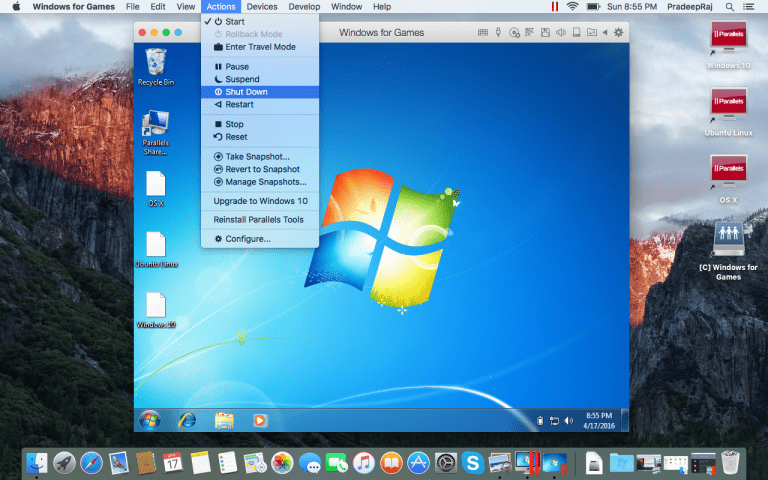Open the Develop menu in menu bar
Image resolution: width=768 pixels, height=480 pixels.
(304, 6)
